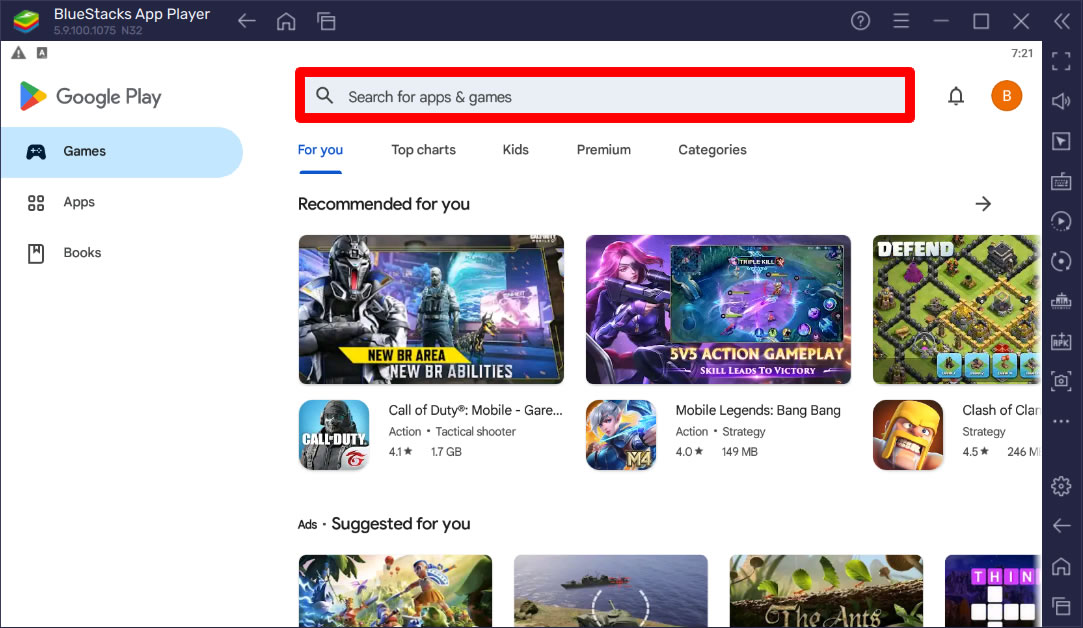Viewport: 1083px width, 628px height.
Task: Click the Call of Duty app icon
Action: click(x=334, y=435)
